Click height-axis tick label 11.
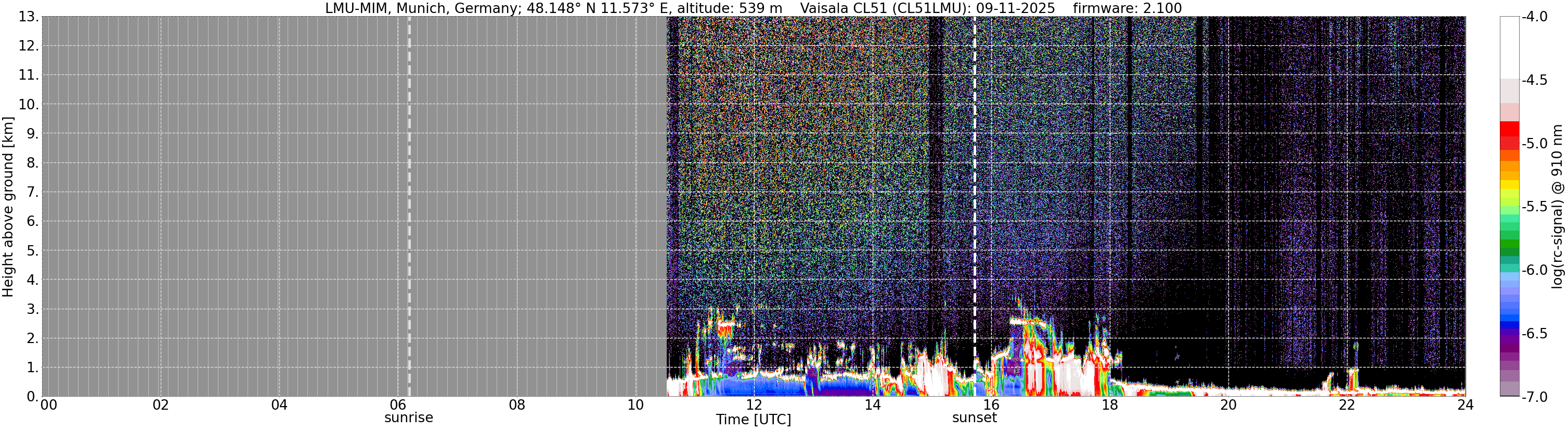This screenshot has height=430, width=1568. pos(29,75)
